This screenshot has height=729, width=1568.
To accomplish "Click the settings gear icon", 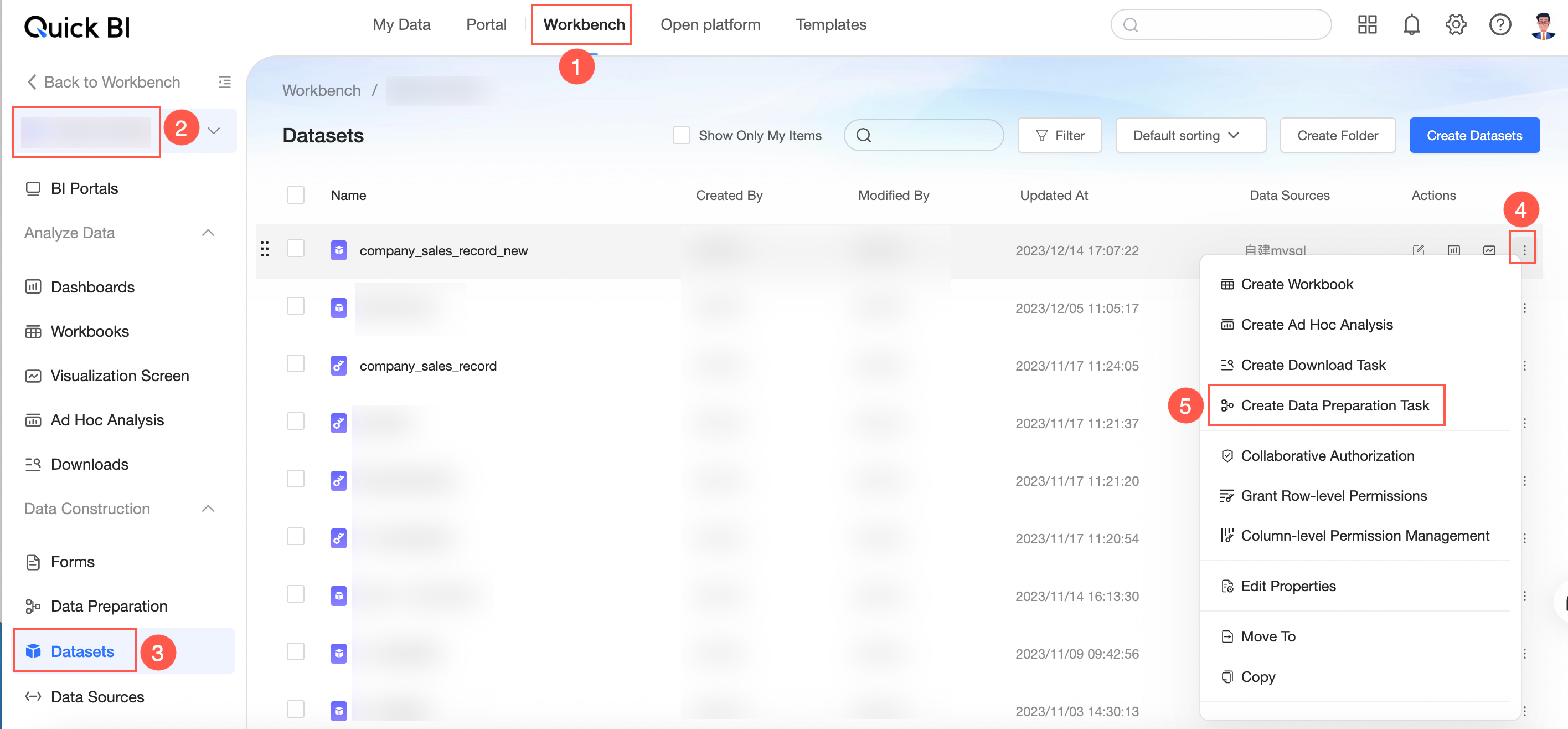I will click(1456, 25).
